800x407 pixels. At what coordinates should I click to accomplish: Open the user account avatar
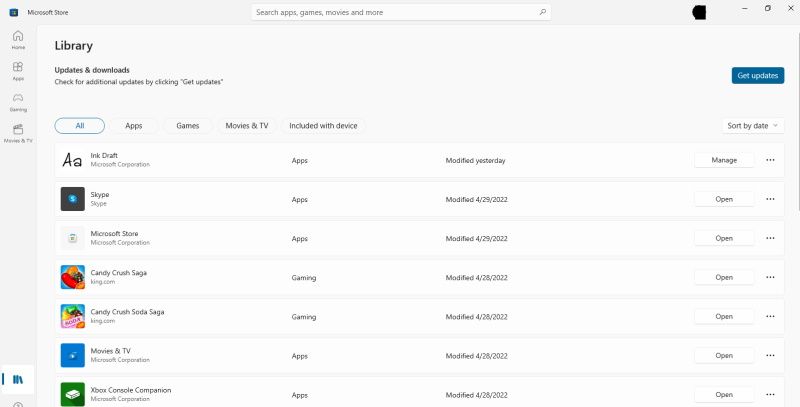tap(699, 12)
